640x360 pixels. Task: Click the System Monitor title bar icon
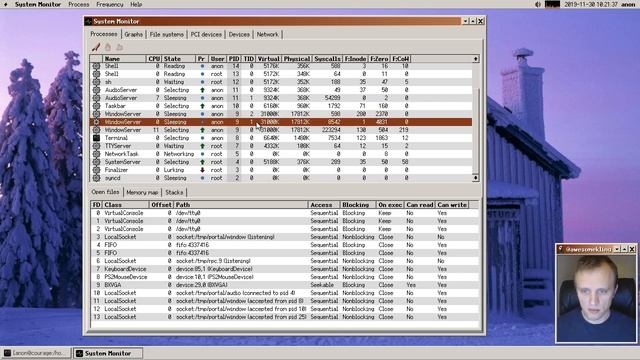click(x=89, y=21)
